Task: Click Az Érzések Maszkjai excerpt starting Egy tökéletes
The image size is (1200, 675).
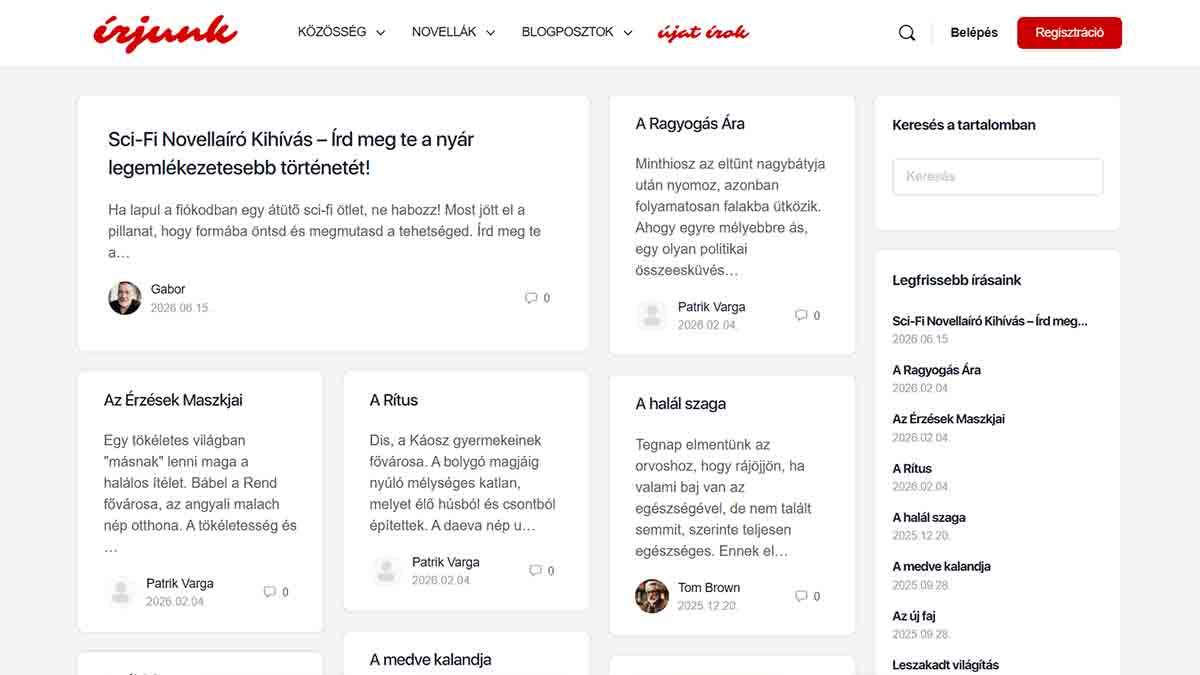Action: coord(201,493)
